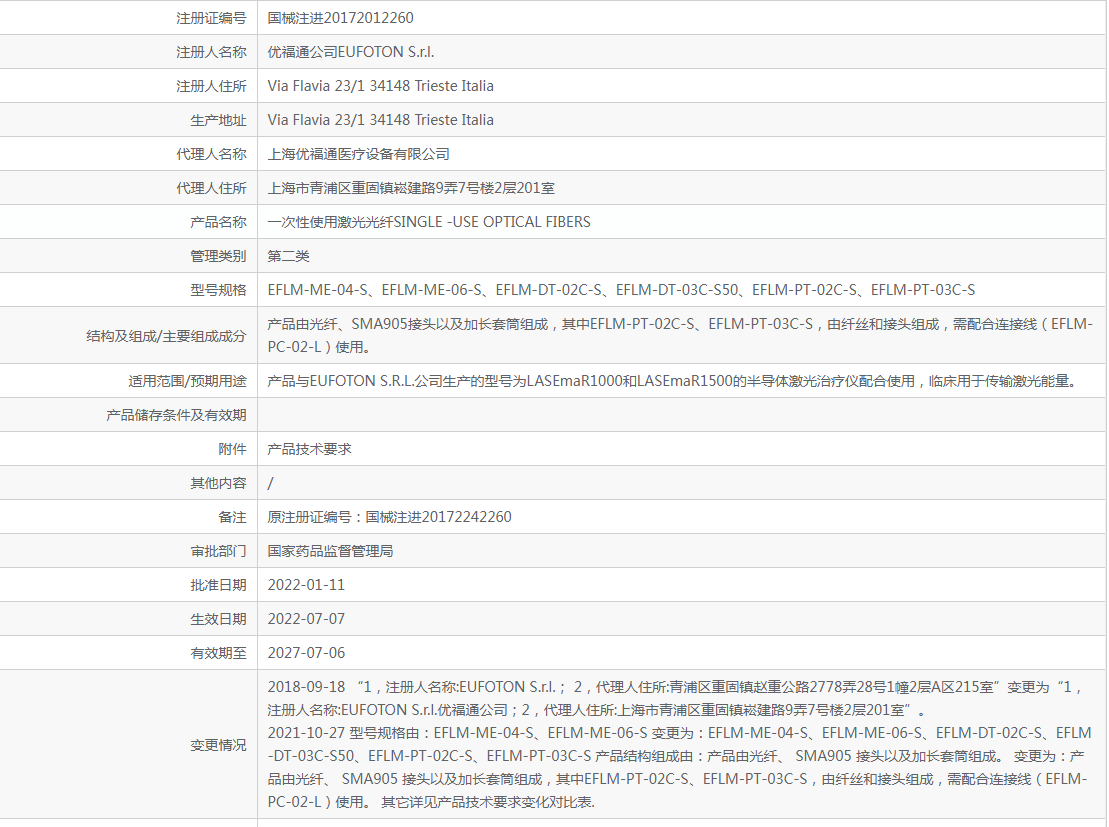Select agent name 上海优福通医疗设备有限公司
1109x827 pixels.
click(x=359, y=154)
